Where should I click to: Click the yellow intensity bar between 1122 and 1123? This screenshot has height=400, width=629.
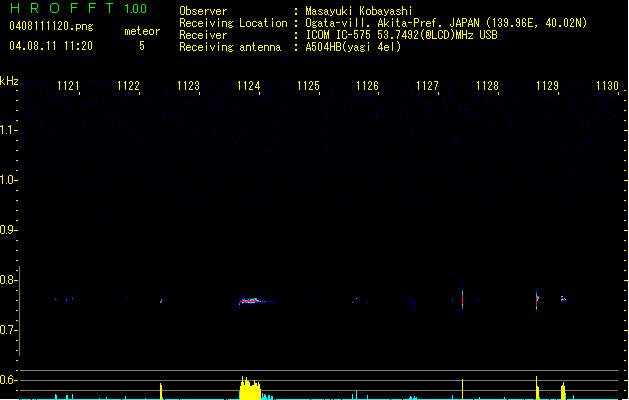point(161,391)
